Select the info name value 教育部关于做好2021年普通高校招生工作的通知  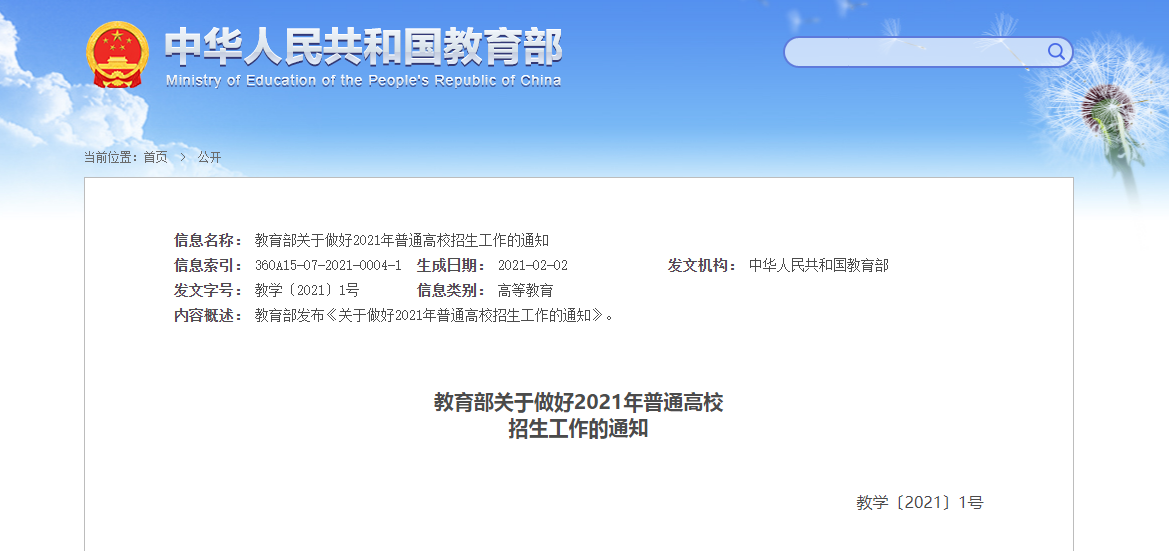tap(402, 240)
